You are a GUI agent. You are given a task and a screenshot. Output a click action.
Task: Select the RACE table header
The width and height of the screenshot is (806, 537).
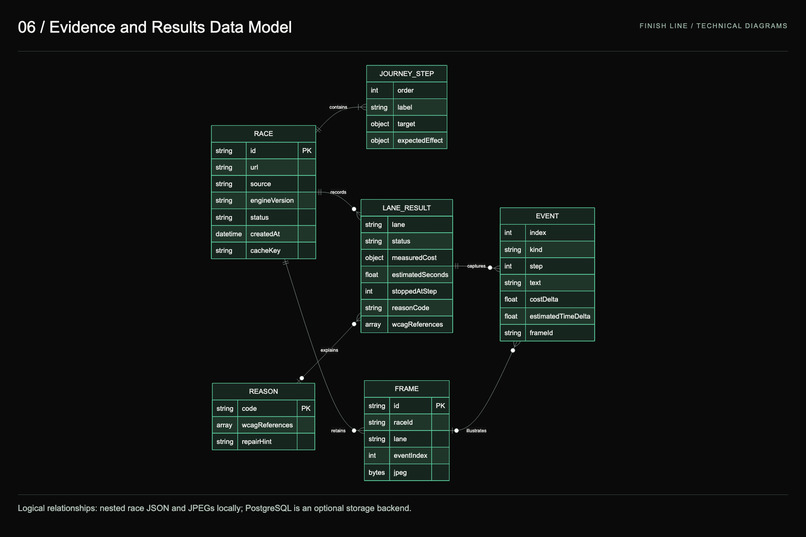coord(263,134)
